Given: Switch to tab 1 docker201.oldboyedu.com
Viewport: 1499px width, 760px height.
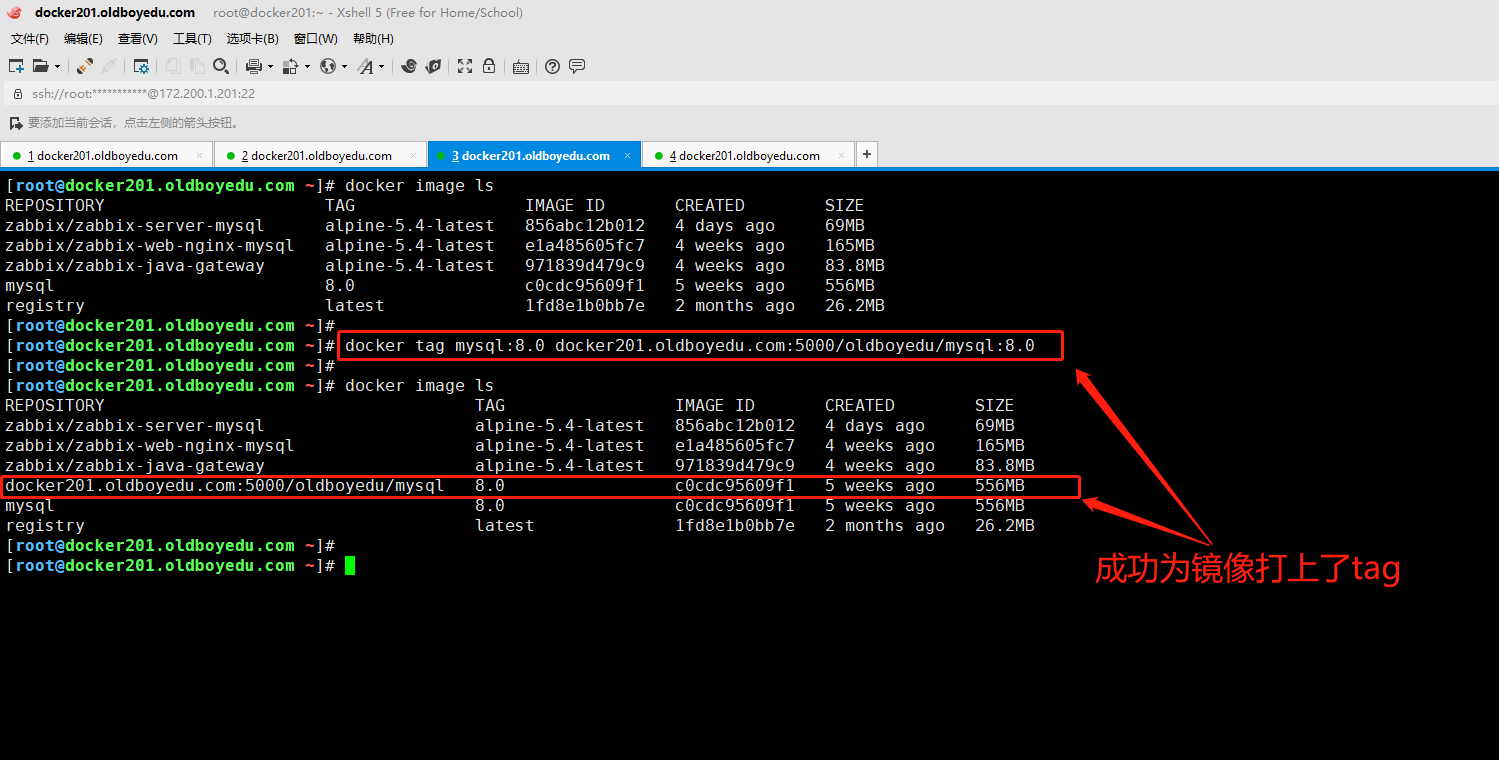Looking at the screenshot, I should pos(102,155).
